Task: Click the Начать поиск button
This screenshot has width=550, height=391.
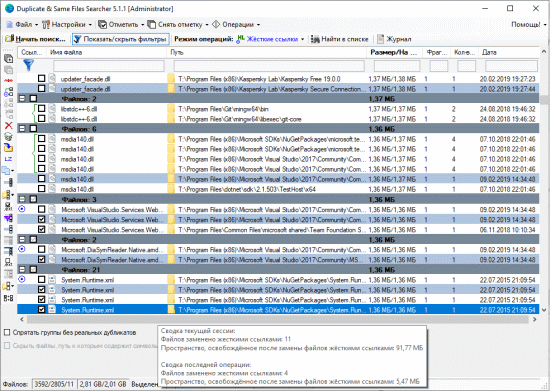Action: pos(35,39)
